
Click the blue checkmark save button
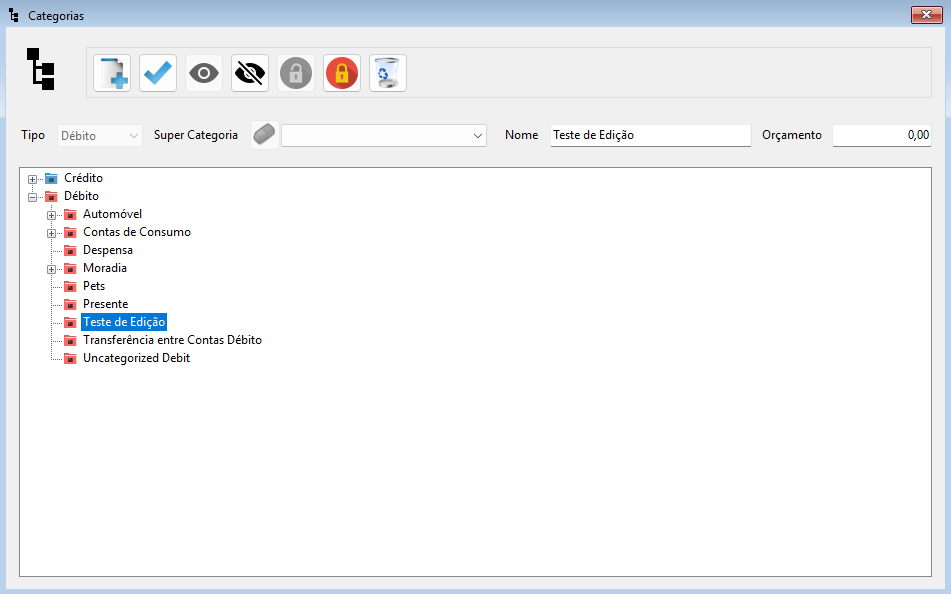(158, 73)
